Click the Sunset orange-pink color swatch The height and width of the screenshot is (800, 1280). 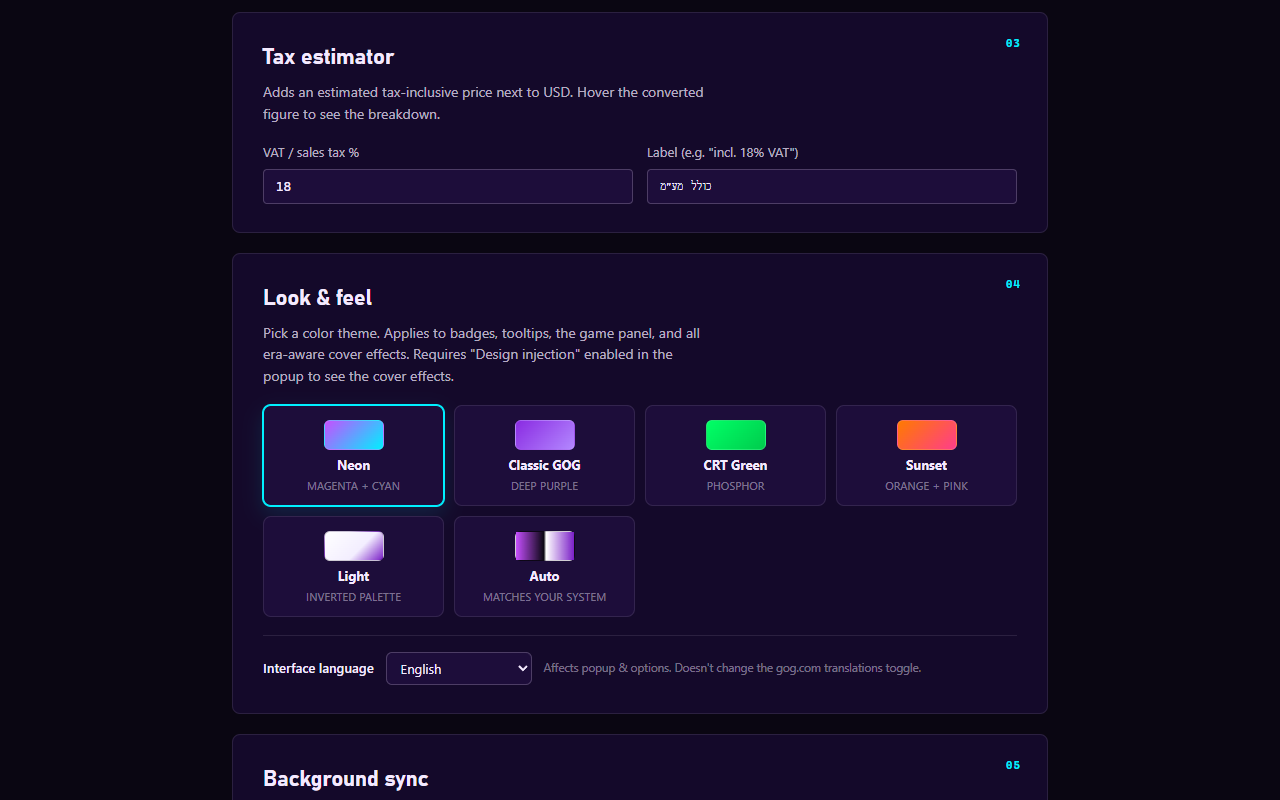click(926, 435)
